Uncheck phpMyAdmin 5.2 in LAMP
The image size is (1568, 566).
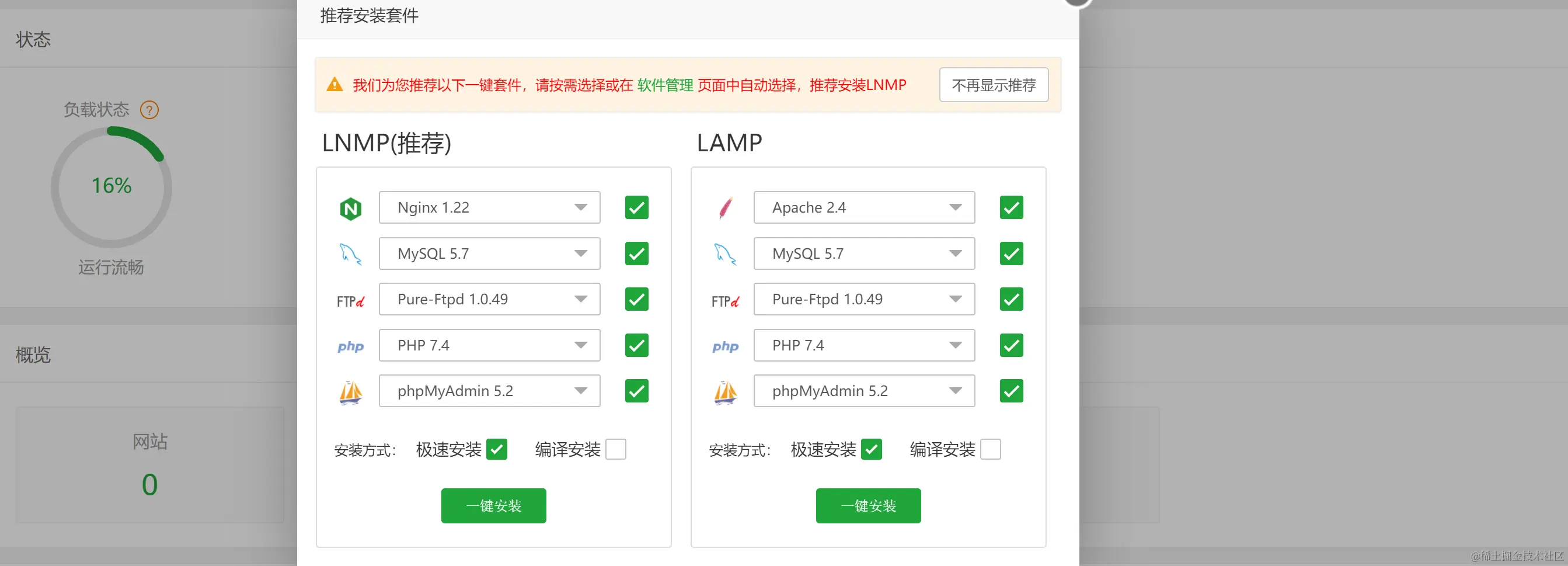tap(1012, 391)
